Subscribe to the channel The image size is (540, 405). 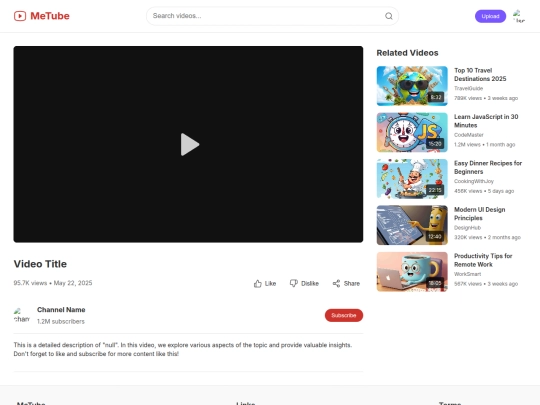pos(344,315)
